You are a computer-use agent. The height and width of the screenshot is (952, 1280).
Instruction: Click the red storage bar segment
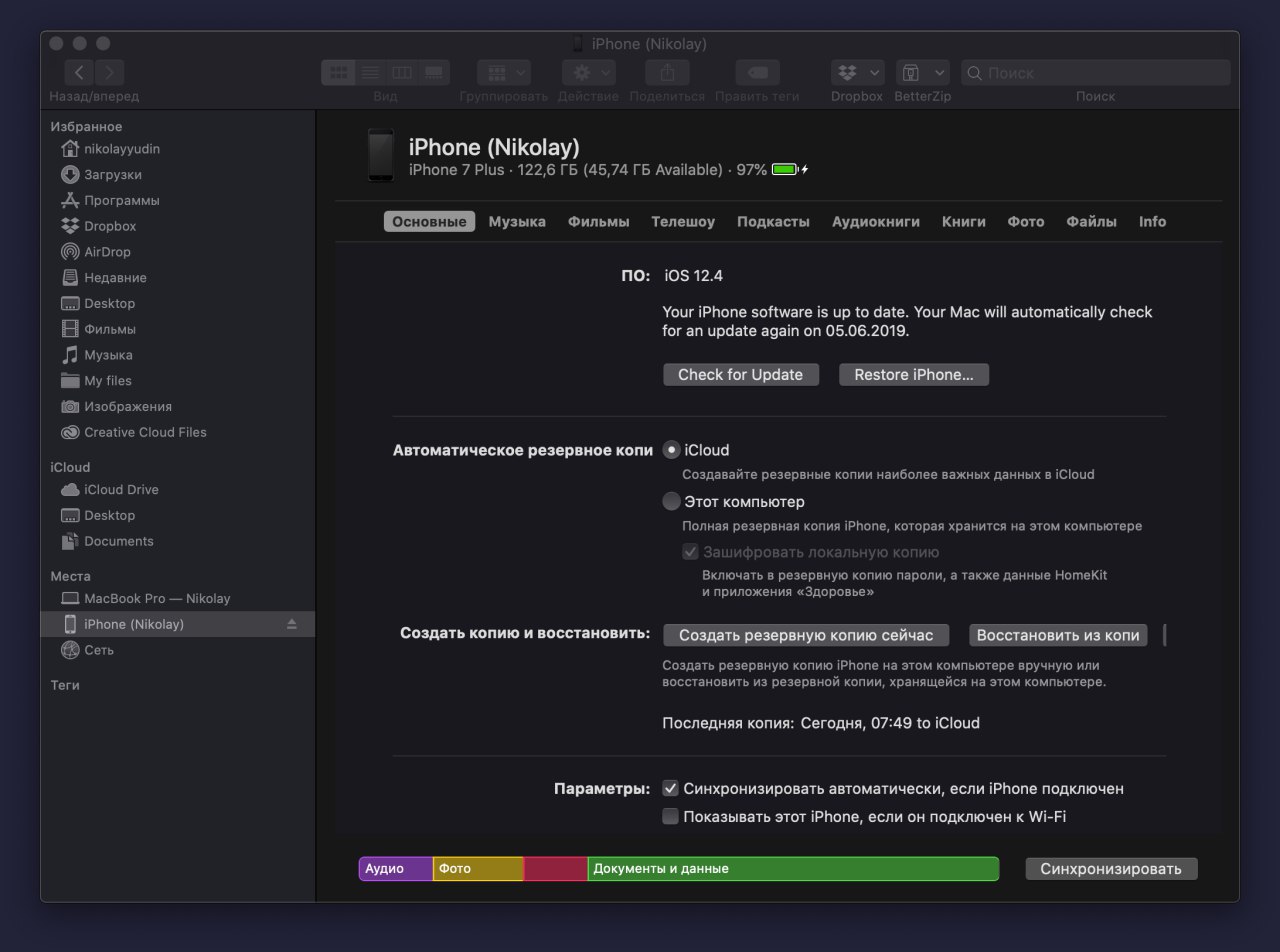point(555,869)
